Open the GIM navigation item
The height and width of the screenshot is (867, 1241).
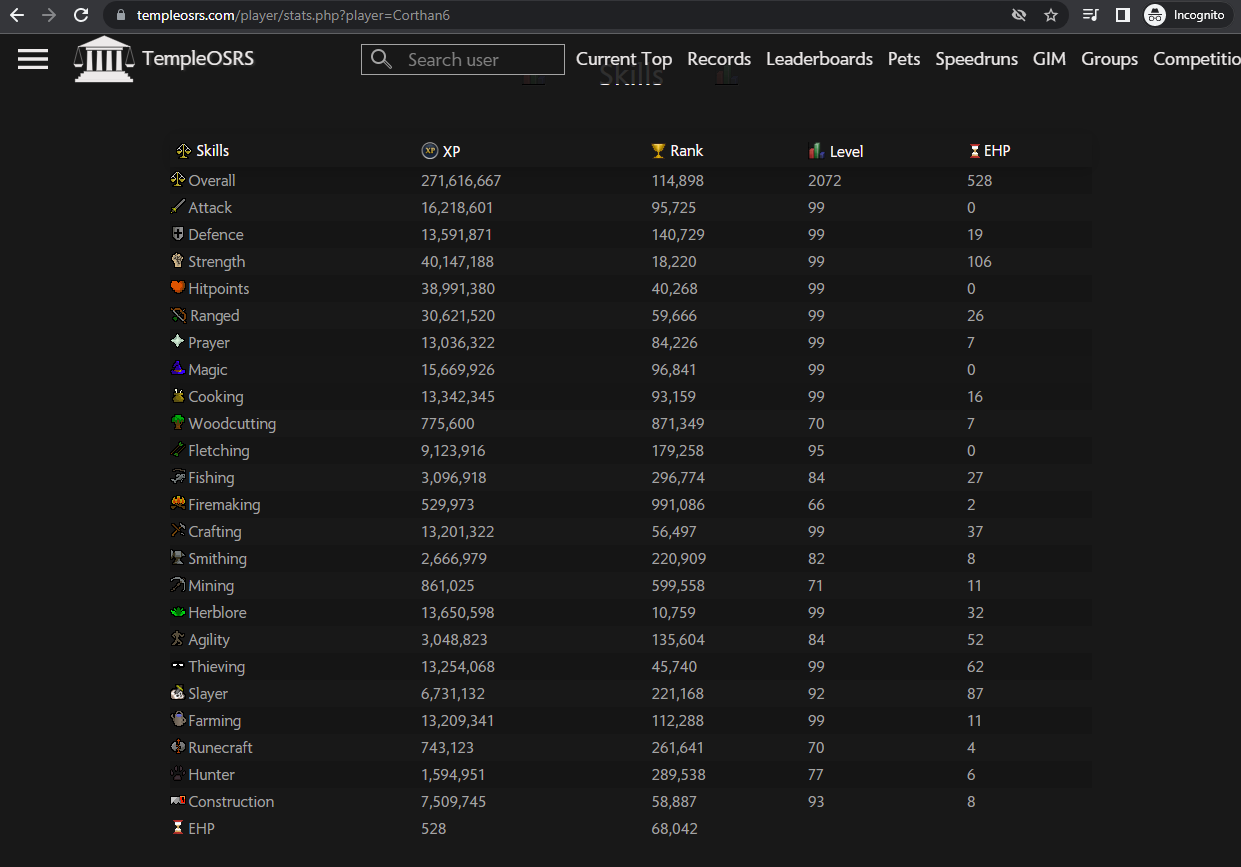1049,59
